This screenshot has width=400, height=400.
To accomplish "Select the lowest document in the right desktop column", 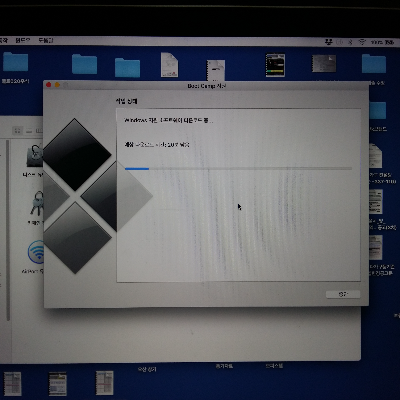I will point(376,247).
